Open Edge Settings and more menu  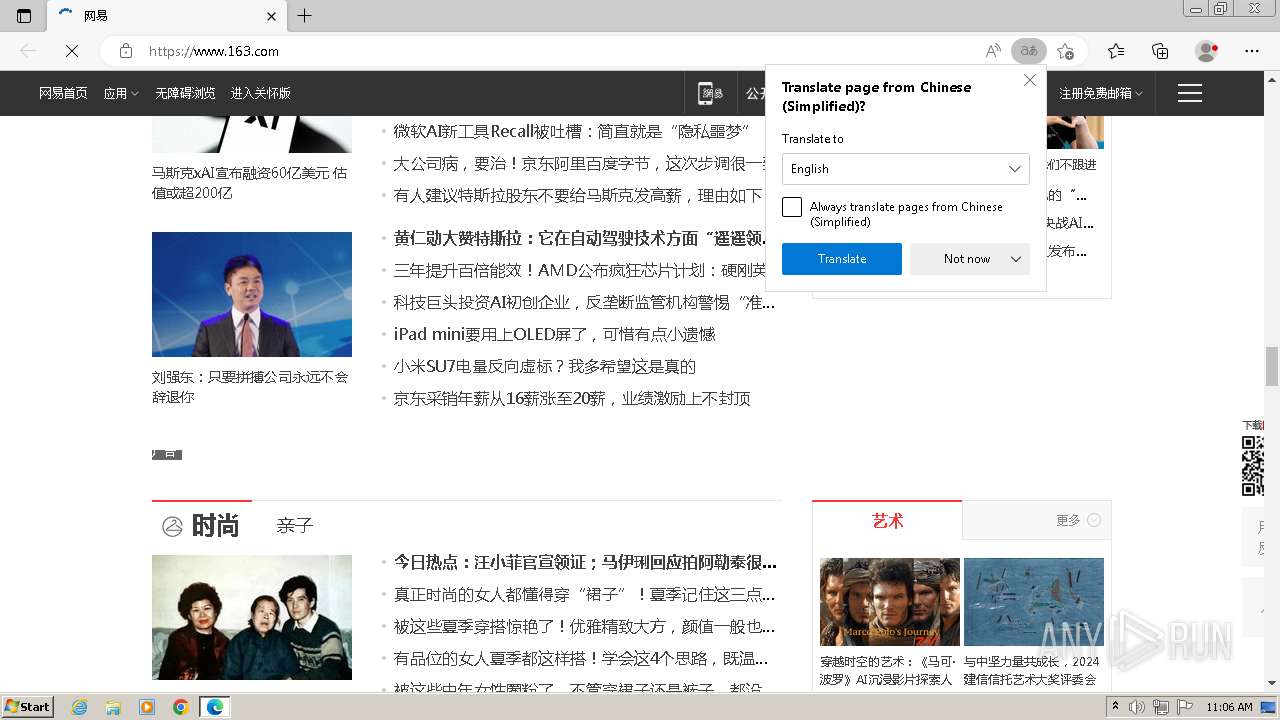(x=1252, y=51)
